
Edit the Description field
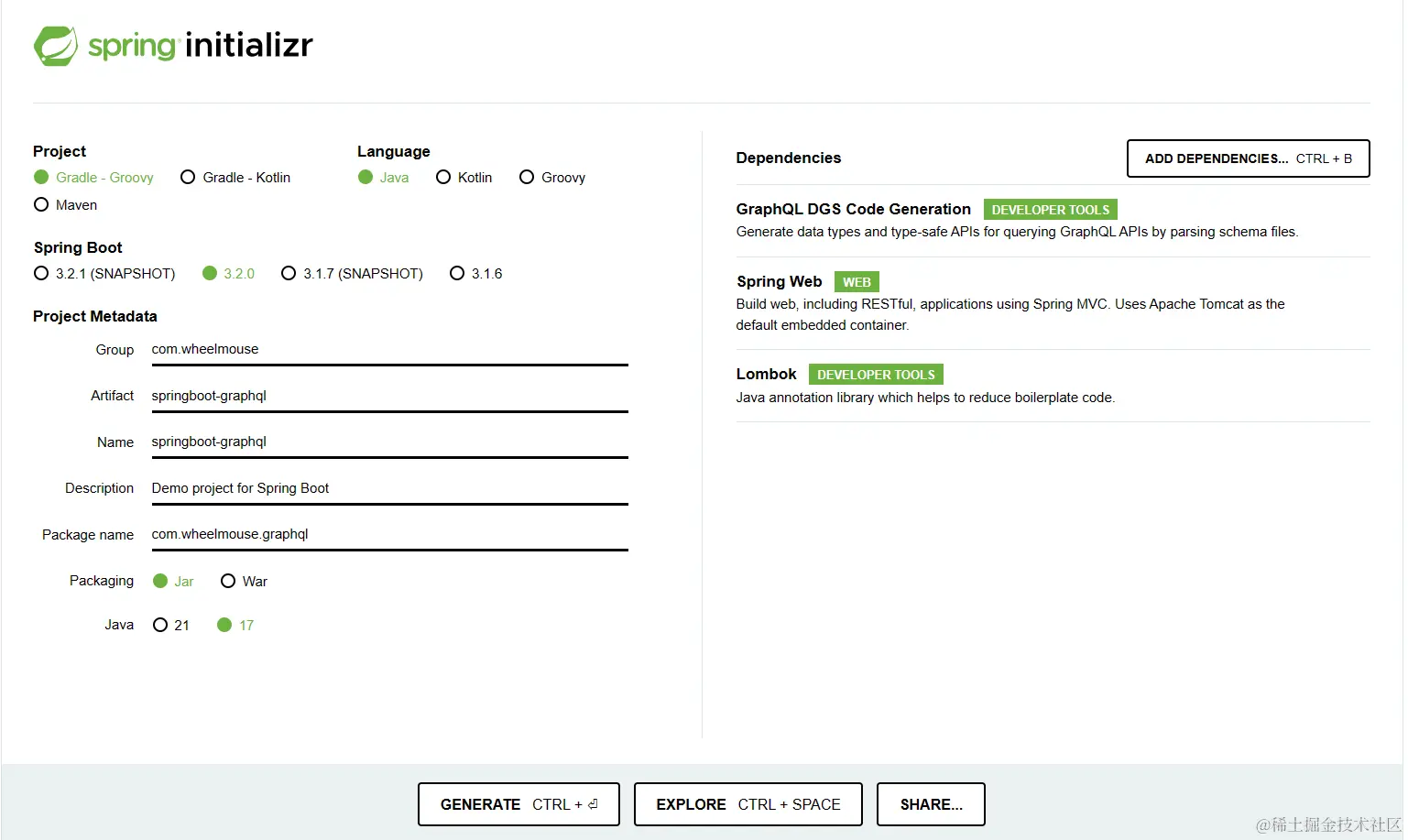pyautogui.click(x=389, y=489)
